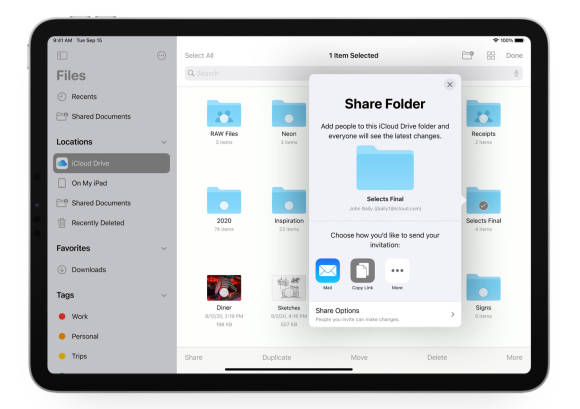Switch to grid view icon
The width and height of the screenshot is (580, 409).
pos(491,55)
